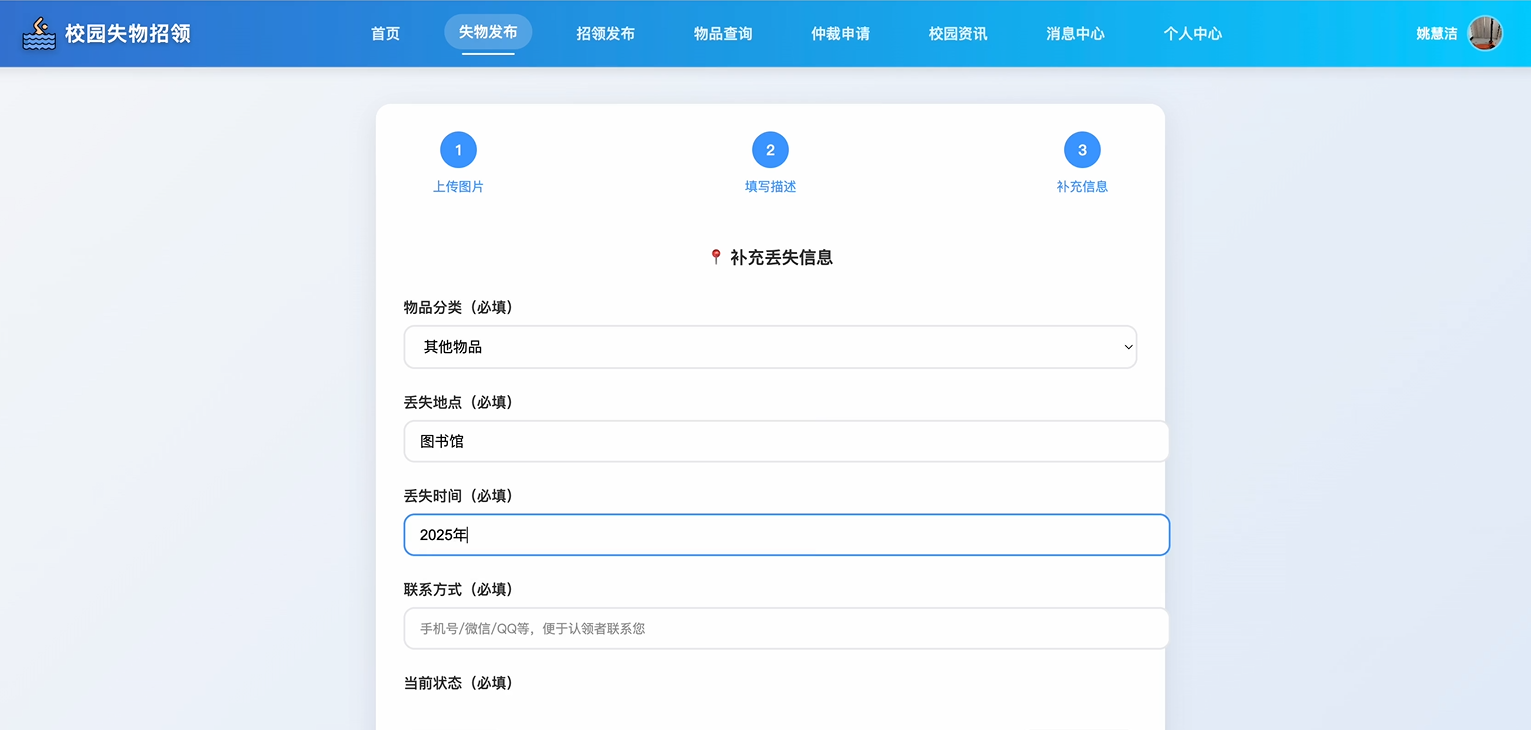Click the username 姚慧洁 link
The height and width of the screenshot is (730, 1531).
pyautogui.click(x=1435, y=33)
